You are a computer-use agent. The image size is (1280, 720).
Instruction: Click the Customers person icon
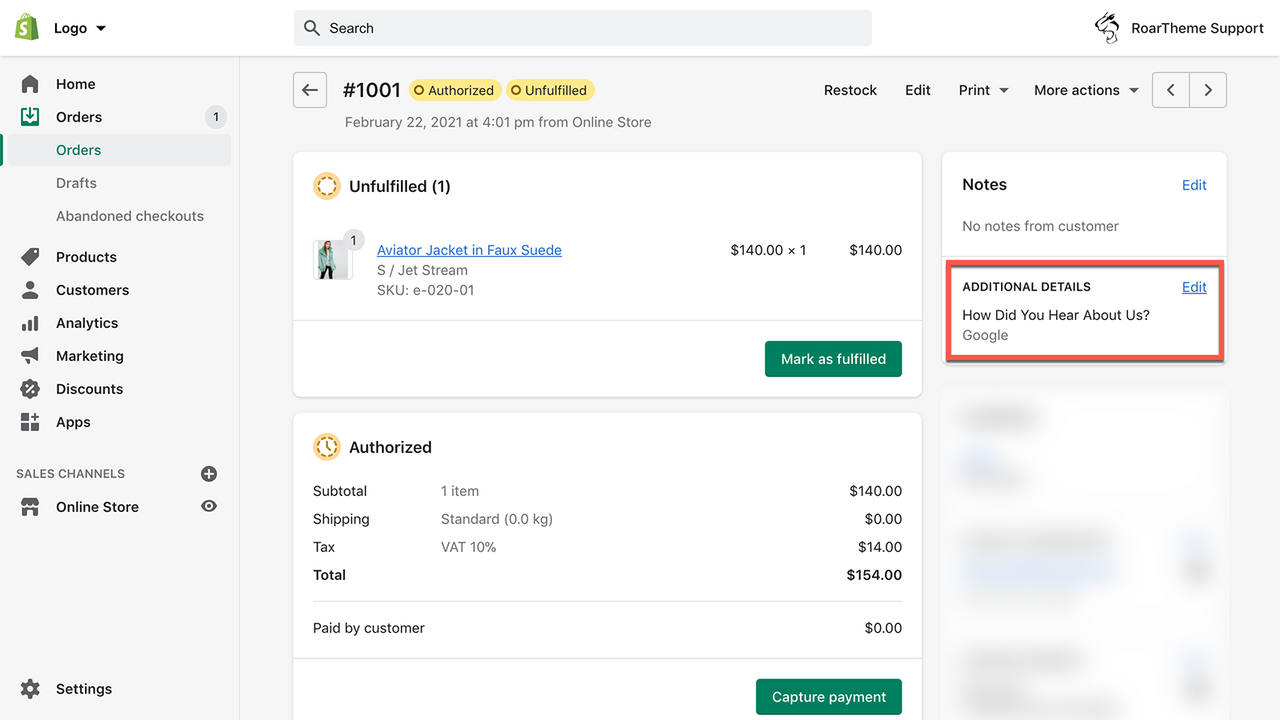(30, 290)
